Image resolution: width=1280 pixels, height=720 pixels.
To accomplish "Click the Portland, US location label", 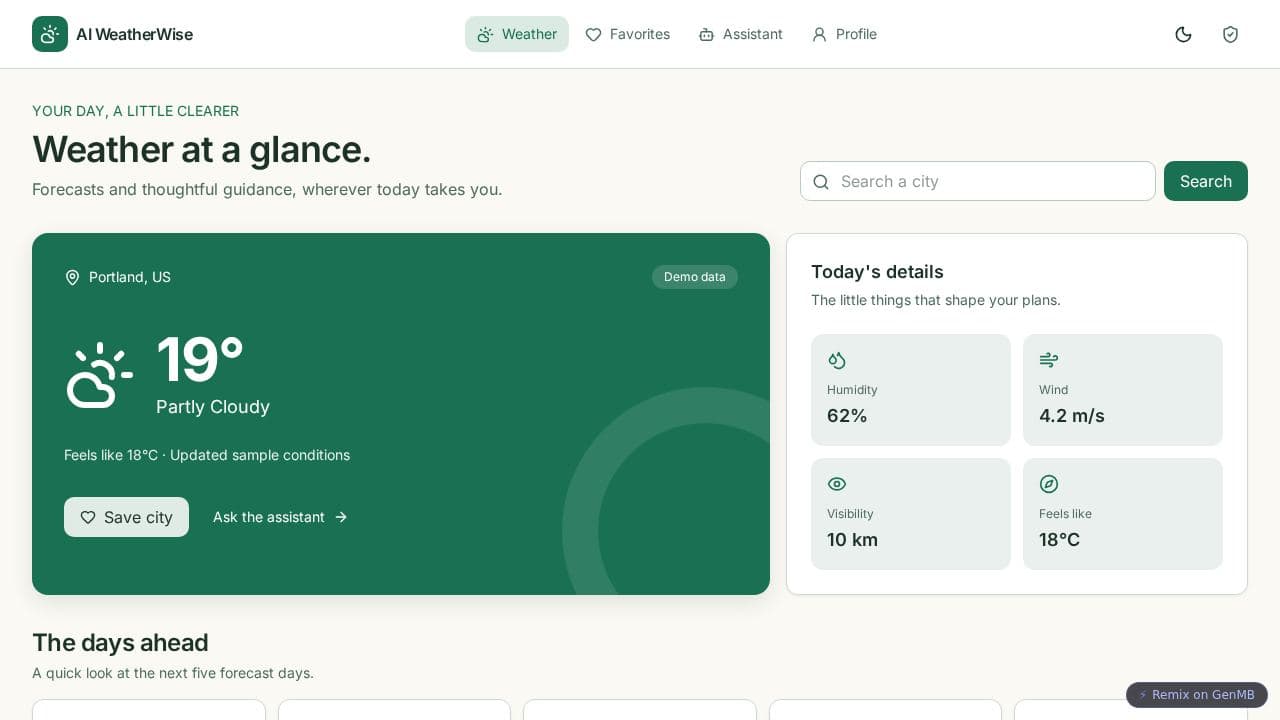I will pos(130,277).
